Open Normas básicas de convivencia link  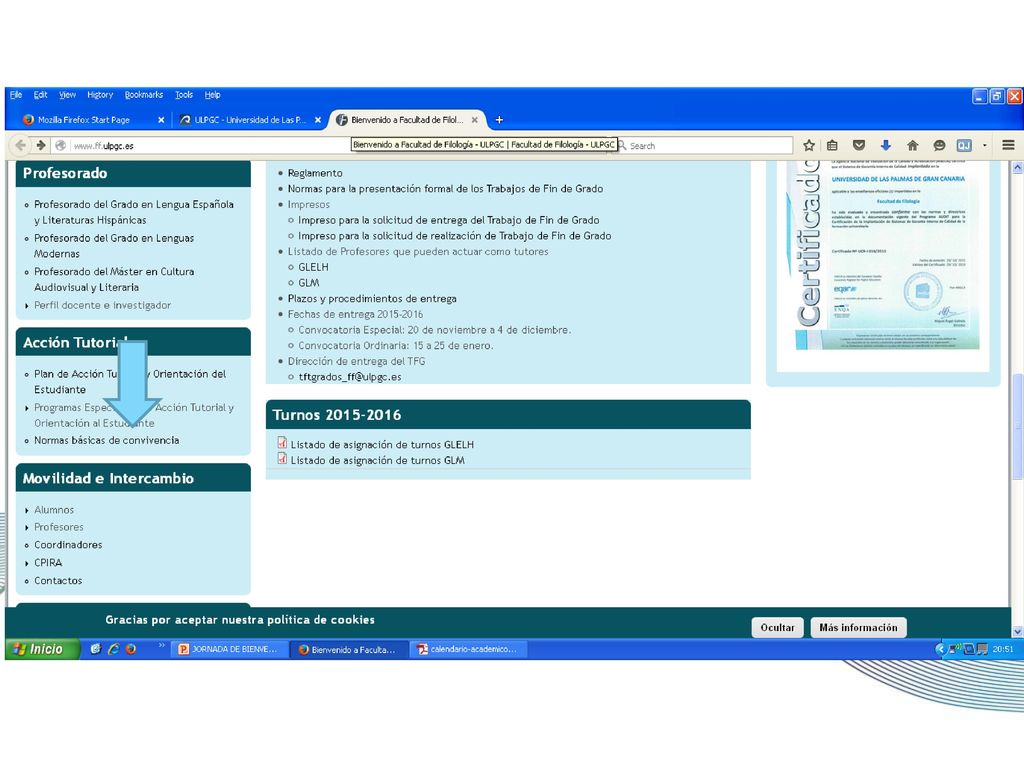pos(106,440)
